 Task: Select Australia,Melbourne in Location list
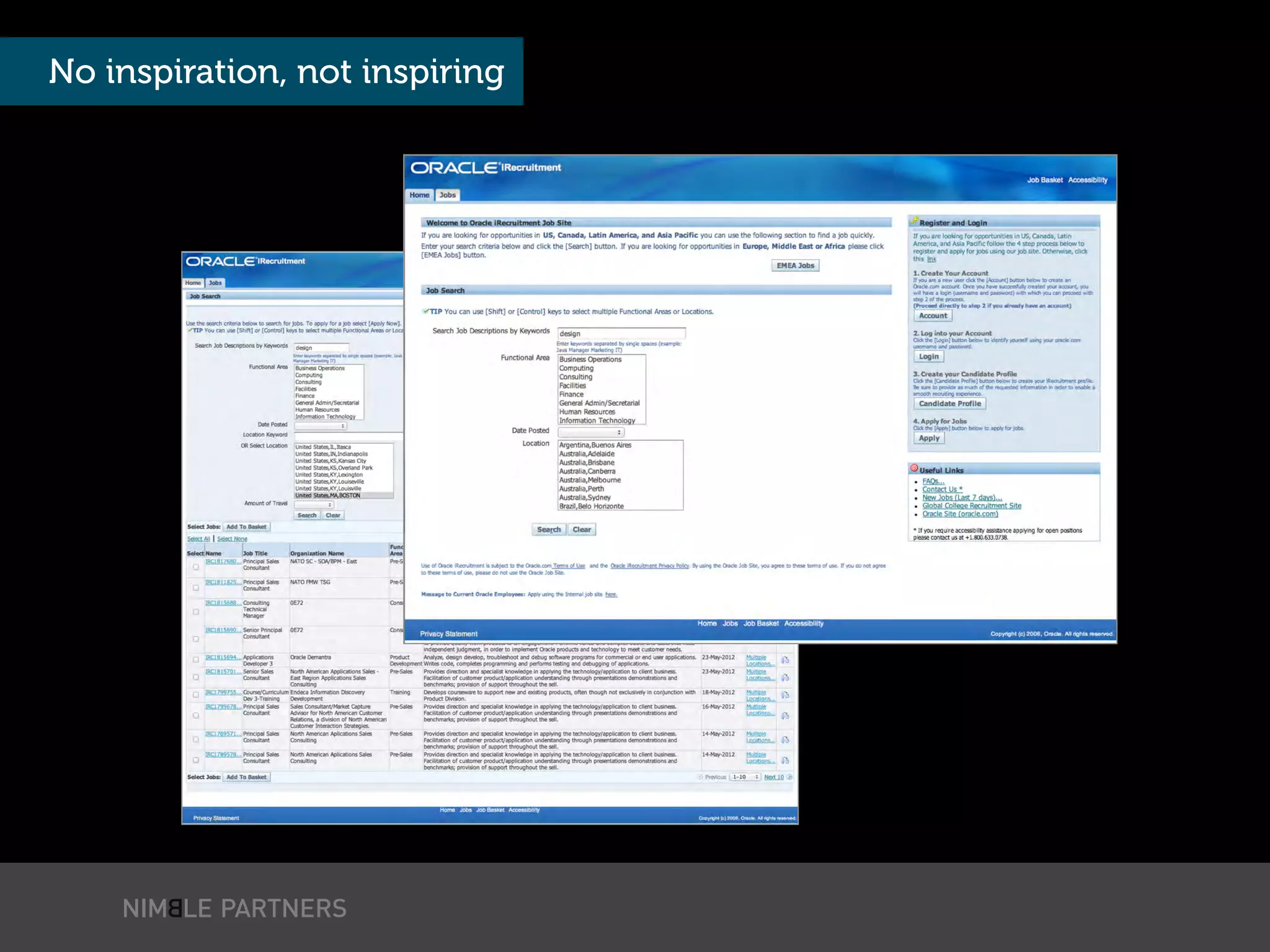(590, 480)
